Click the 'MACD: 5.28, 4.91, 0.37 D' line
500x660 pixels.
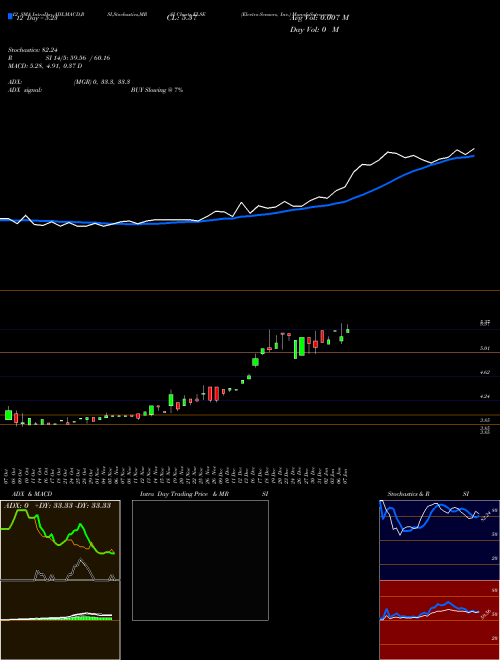[x=45, y=66]
